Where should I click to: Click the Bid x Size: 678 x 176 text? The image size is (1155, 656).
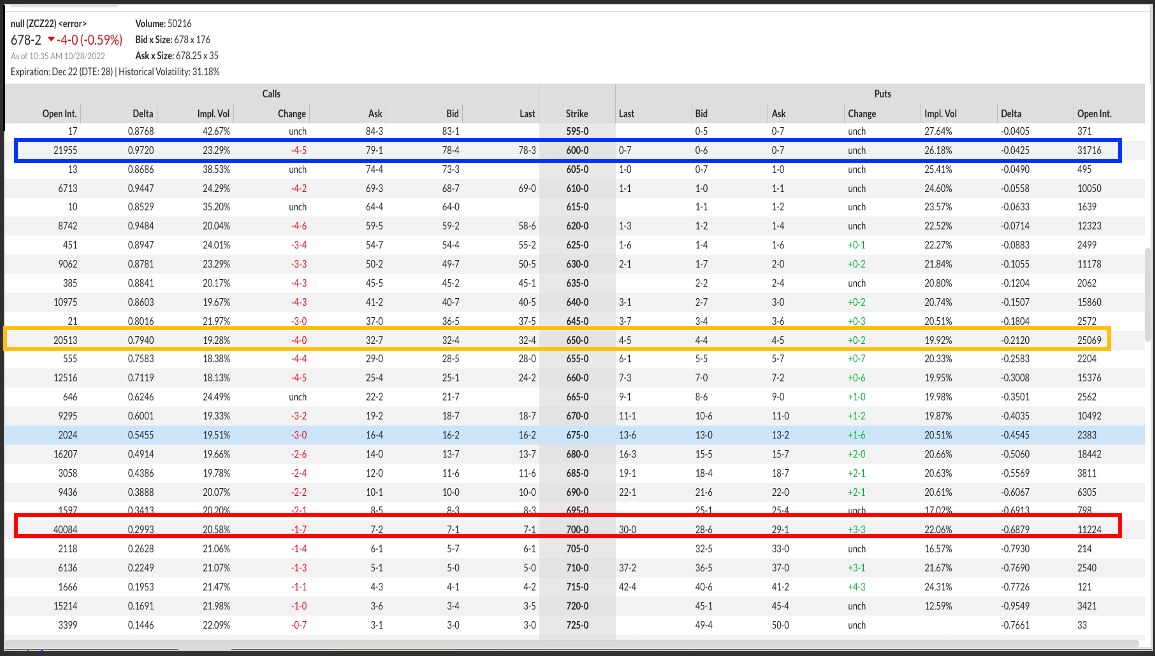click(173, 40)
